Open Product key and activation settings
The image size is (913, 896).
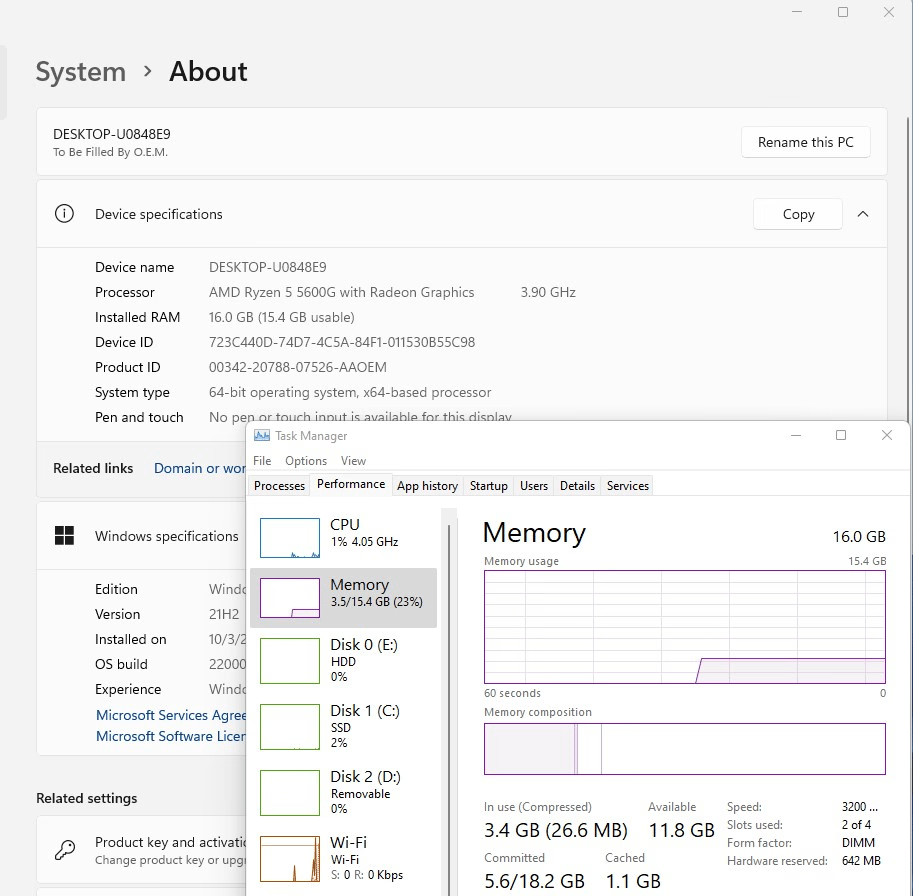pos(141,850)
